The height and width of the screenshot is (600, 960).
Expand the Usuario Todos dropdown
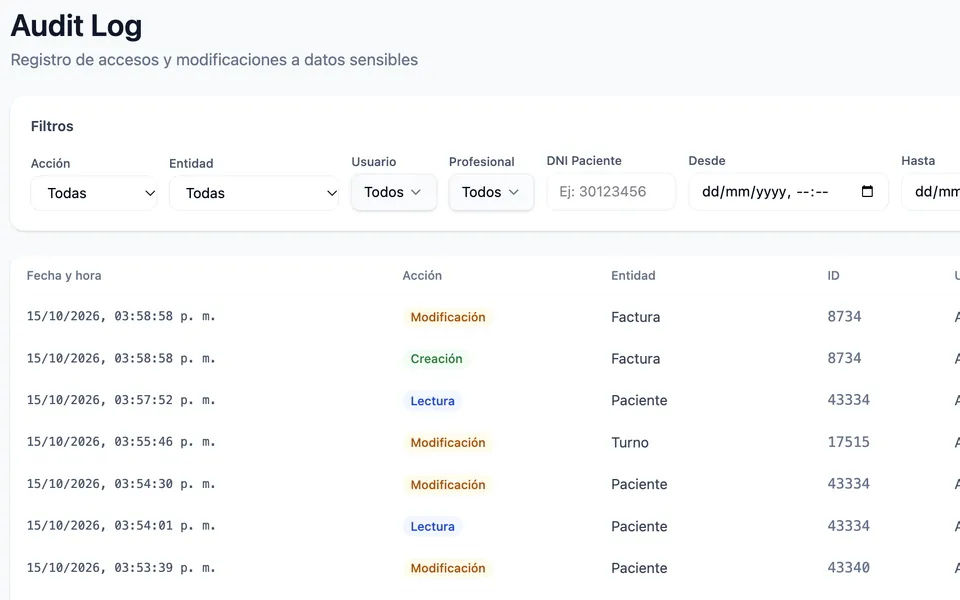click(394, 192)
